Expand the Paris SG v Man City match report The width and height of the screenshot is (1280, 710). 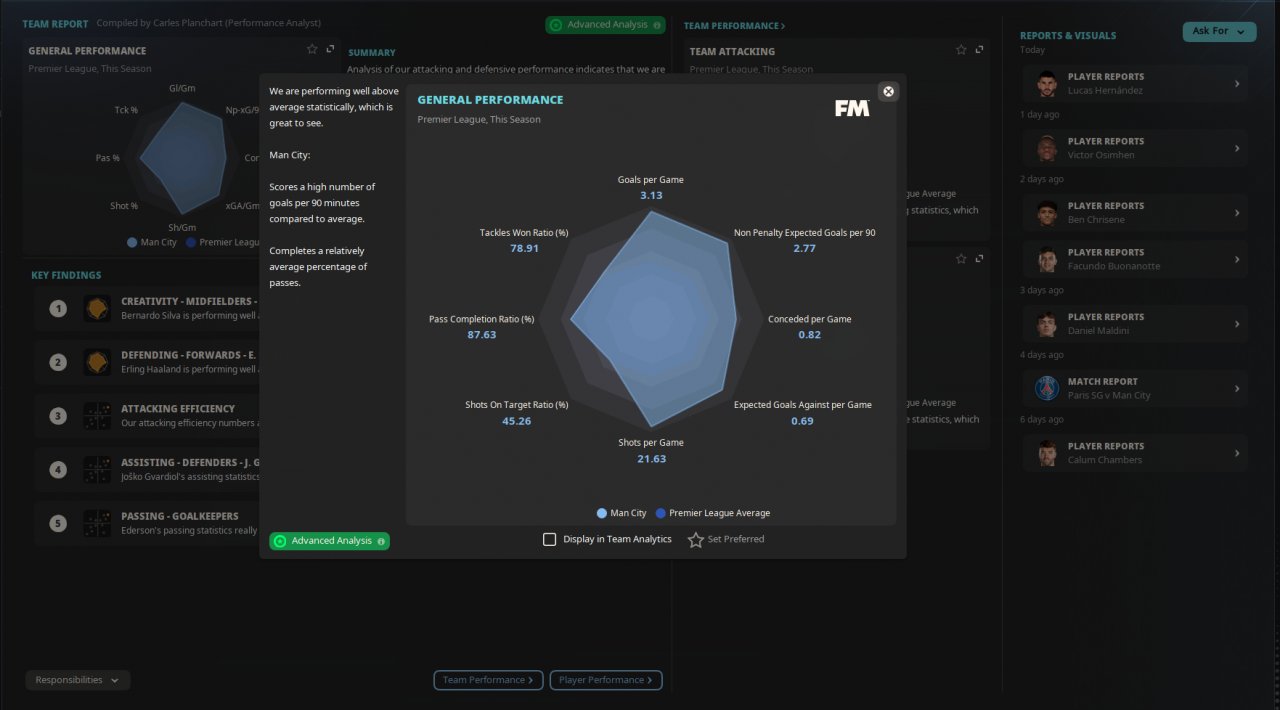click(1237, 388)
